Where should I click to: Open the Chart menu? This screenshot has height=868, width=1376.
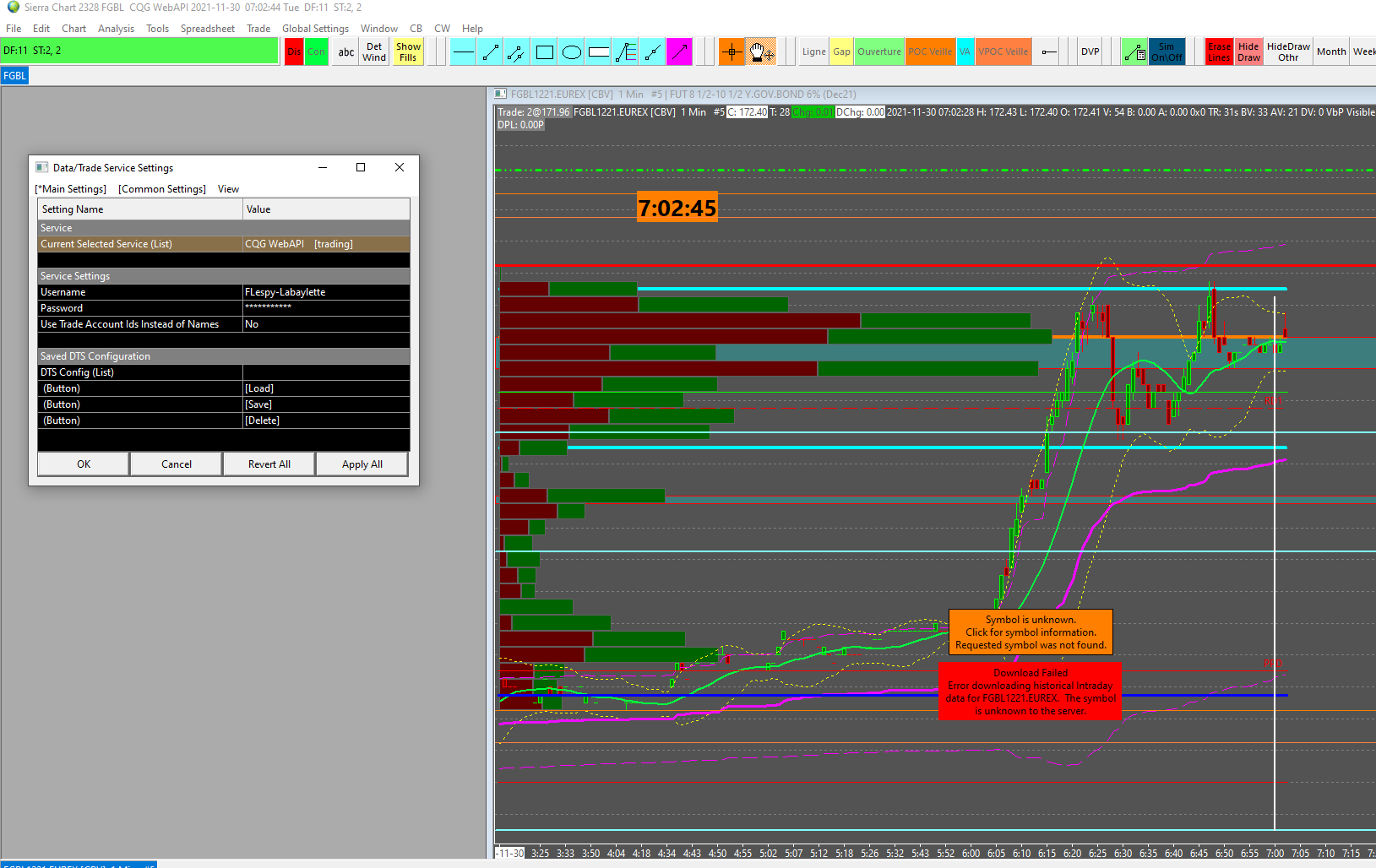(73, 29)
